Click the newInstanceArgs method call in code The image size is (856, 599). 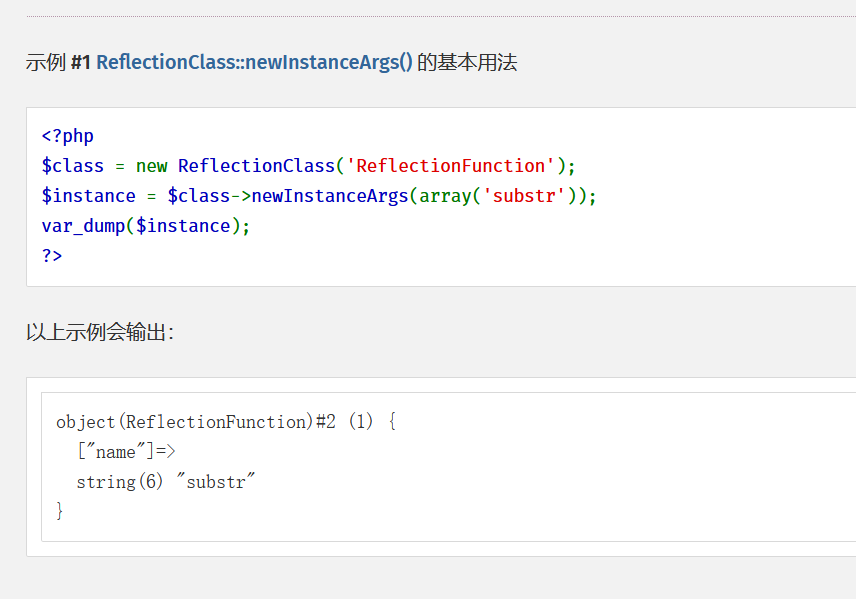[330, 196]
